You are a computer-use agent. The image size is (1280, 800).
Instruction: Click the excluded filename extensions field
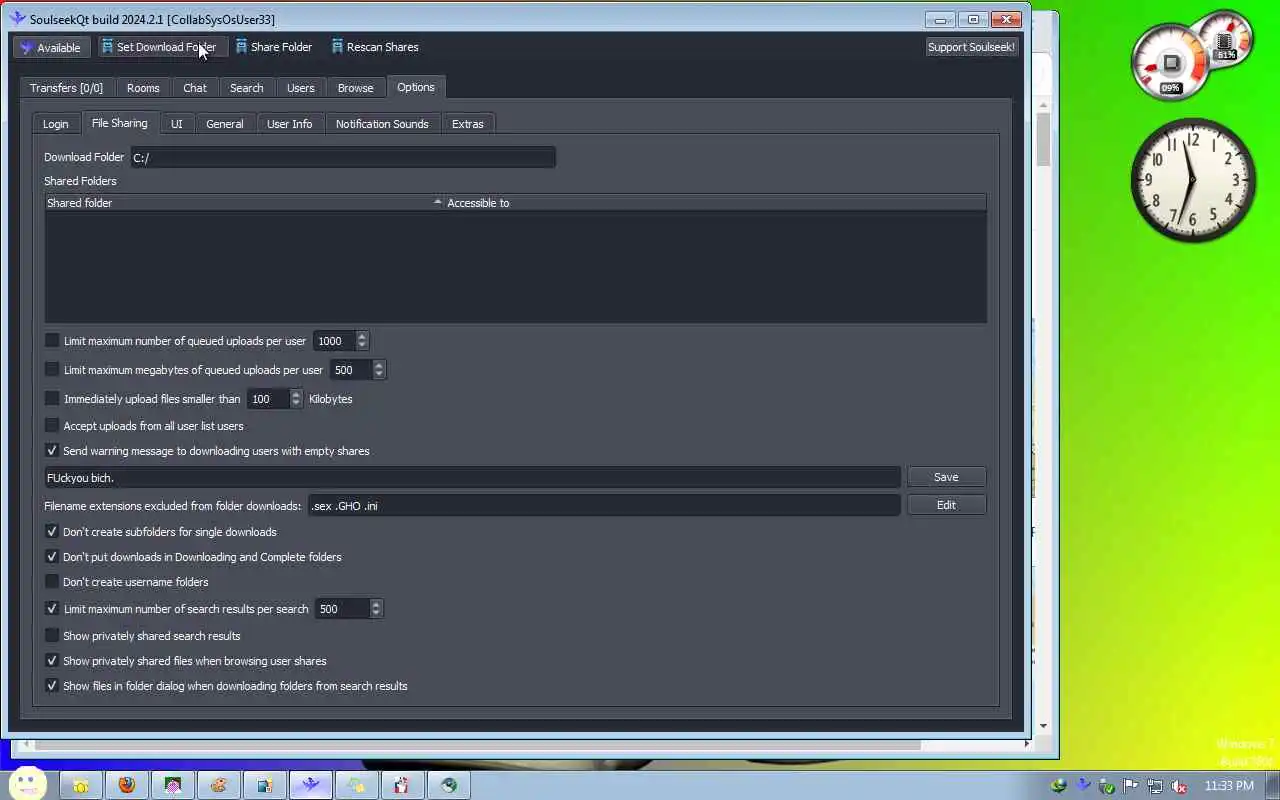[604, 506]
